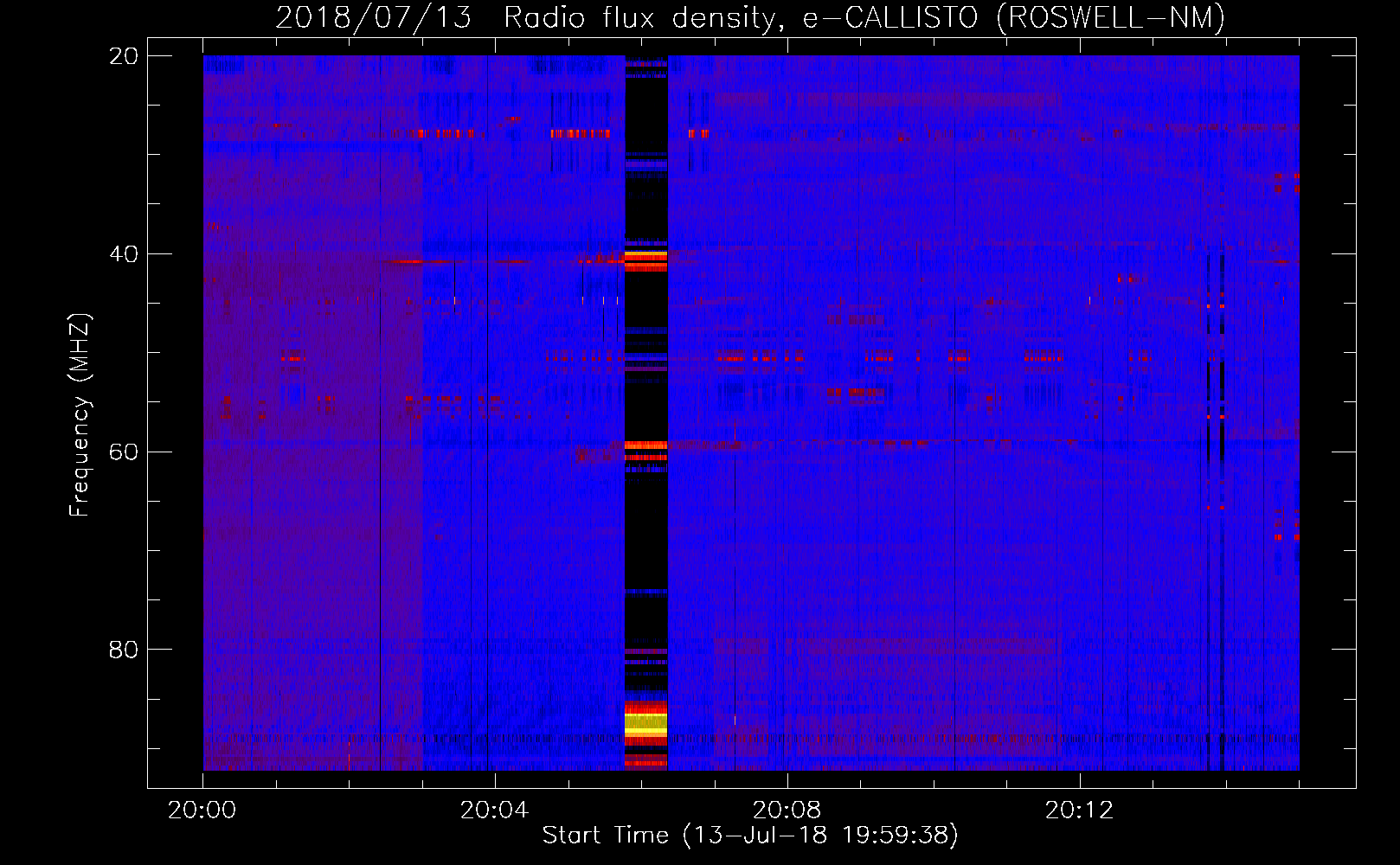Click the 20 MHz frequency tick label
This screenshot has height=865, width=1400.
click(x=124, y=56)
